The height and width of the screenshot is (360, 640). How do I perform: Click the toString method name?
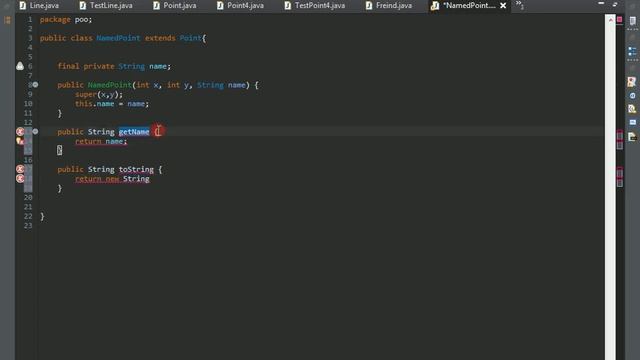point(136,169)
